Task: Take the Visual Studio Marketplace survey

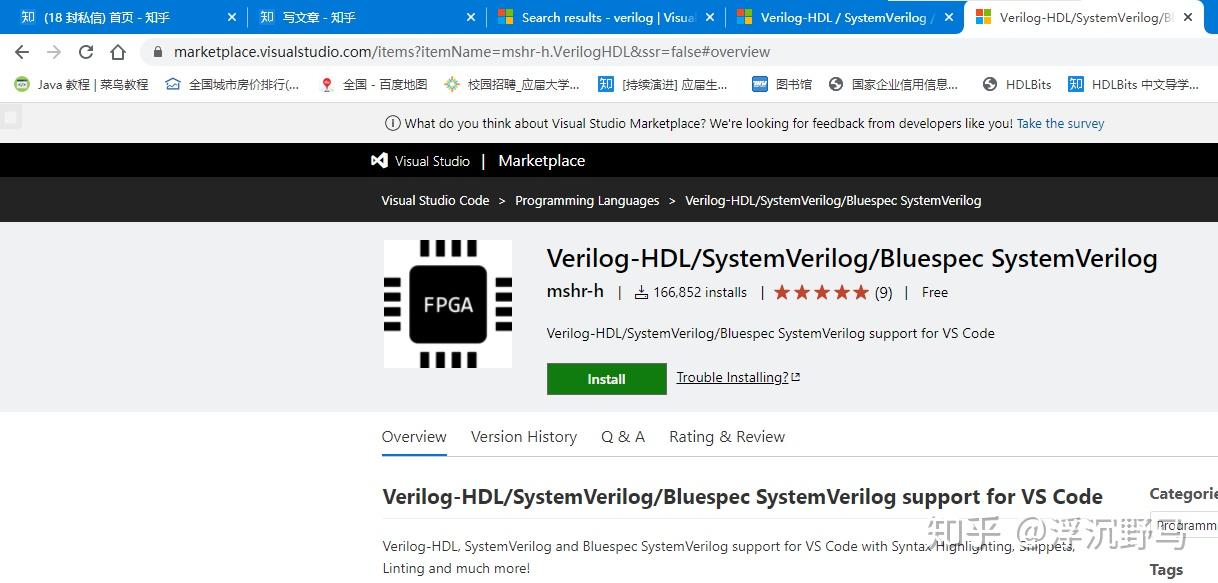Action: tap(1060, 123)
